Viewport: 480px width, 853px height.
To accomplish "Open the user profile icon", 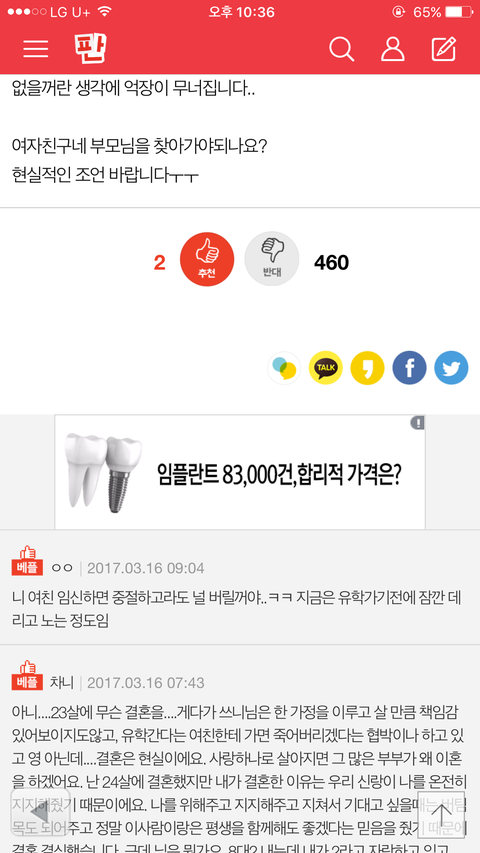I will click(x=392, y=50).
